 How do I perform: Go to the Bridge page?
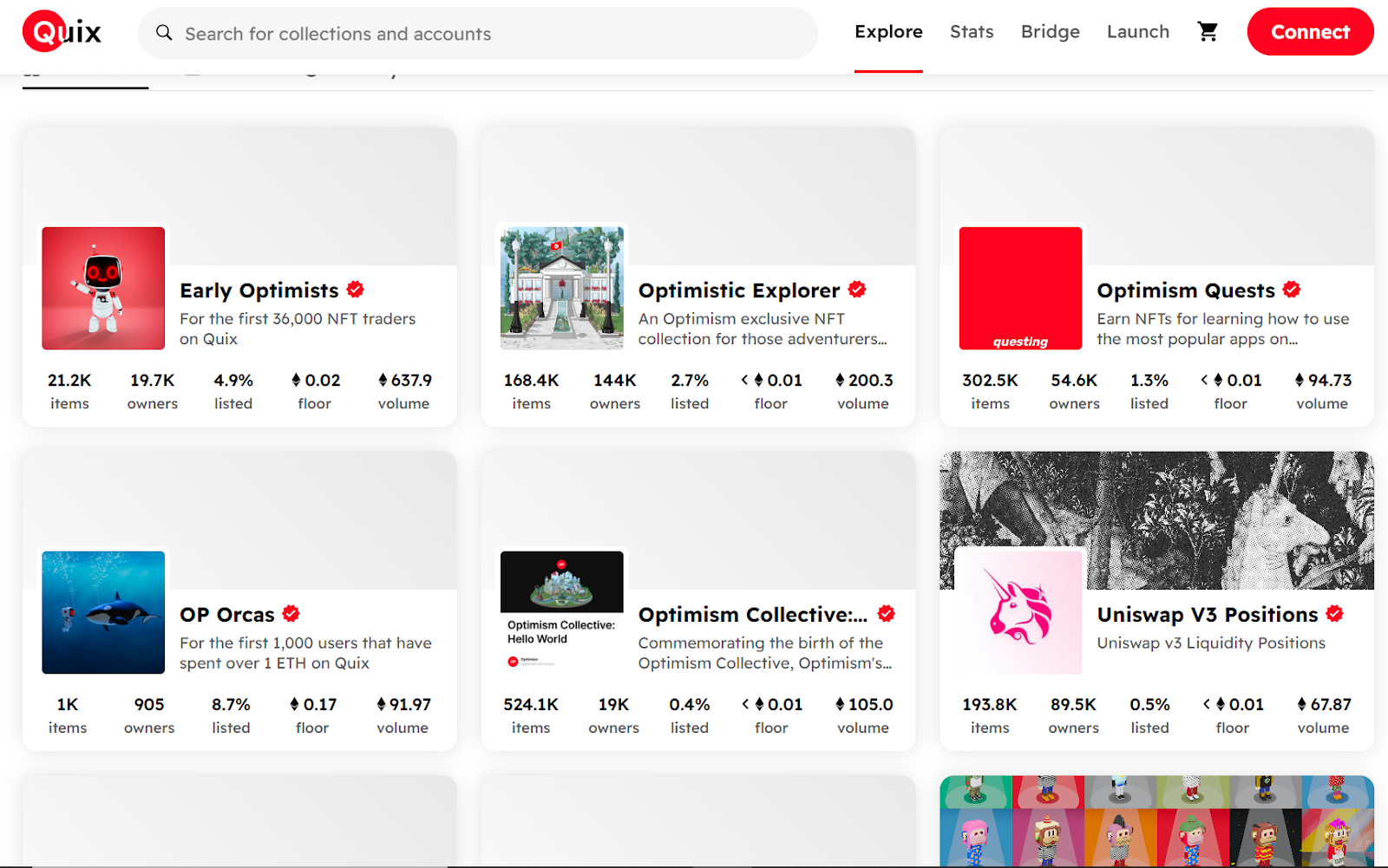pos(1050,32)
